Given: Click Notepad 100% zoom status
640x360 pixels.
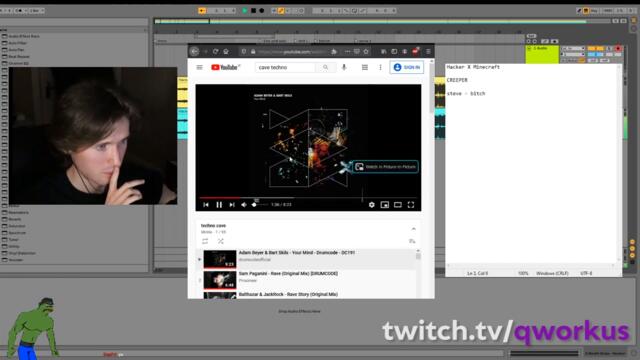Looking at the screenshot, I should [523, 273].
